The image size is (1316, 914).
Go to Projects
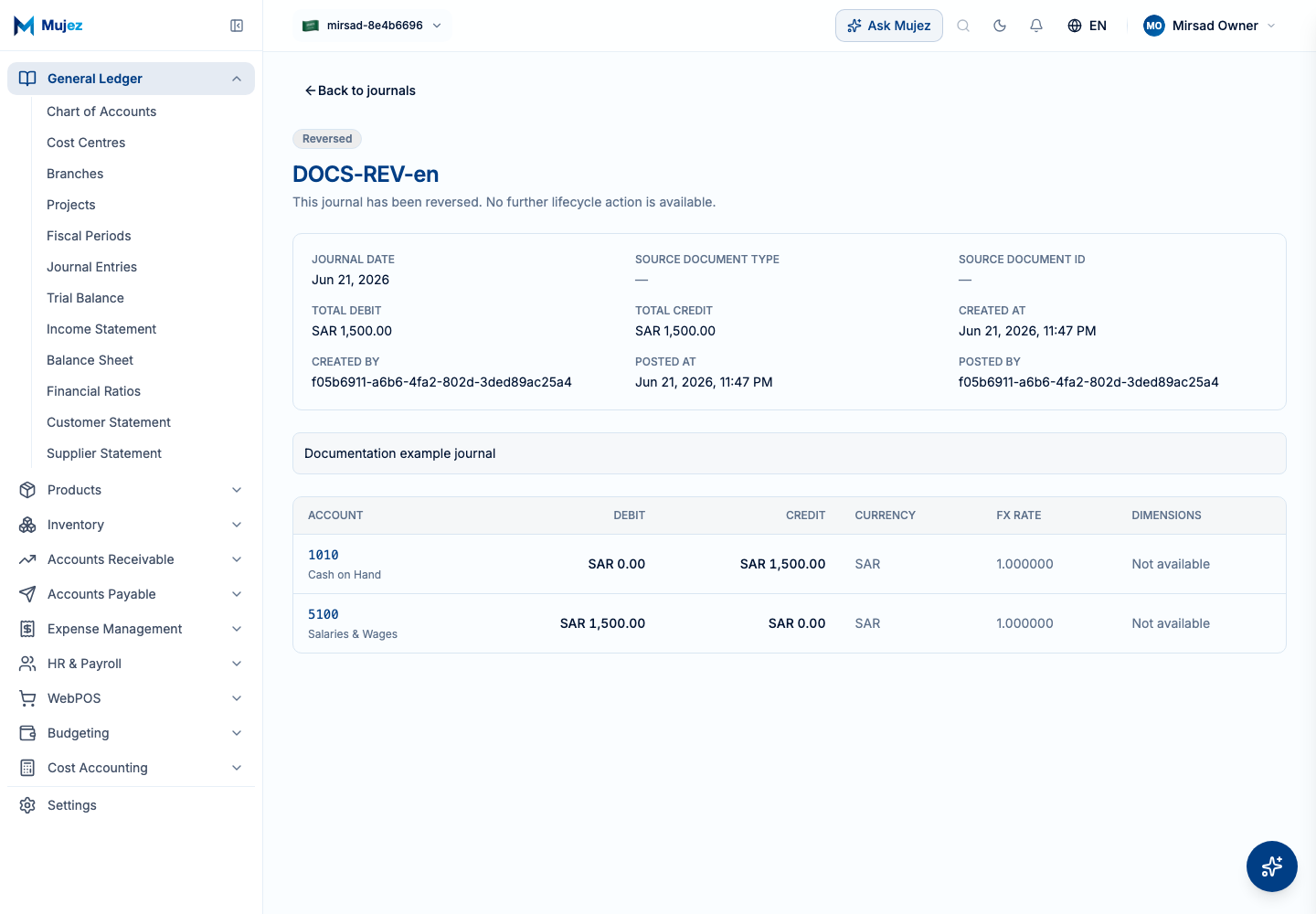pyautogui.click(x=71, y=205)
